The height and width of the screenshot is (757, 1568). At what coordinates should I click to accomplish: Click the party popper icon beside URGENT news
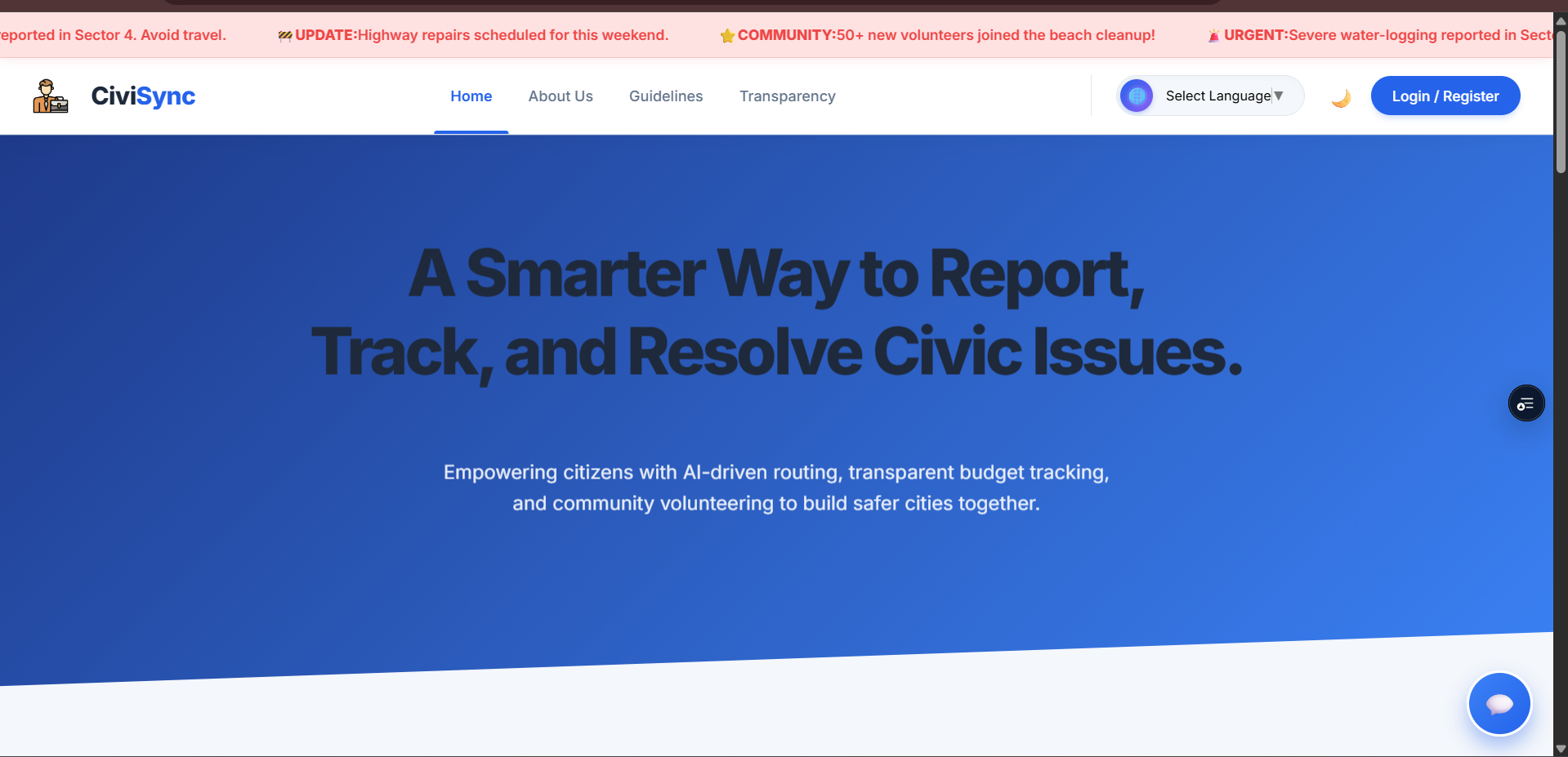click(1214, 35)
